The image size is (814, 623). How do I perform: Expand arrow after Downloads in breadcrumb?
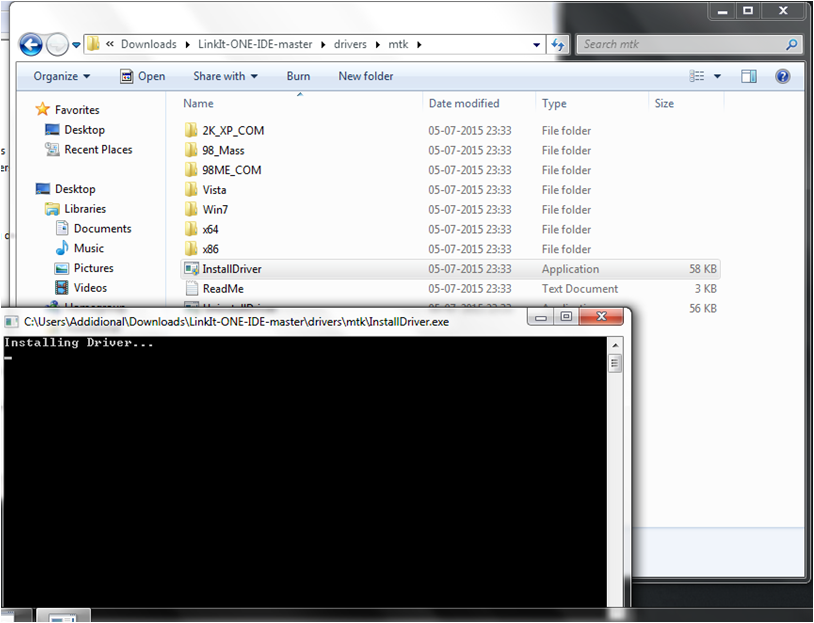click(187, 45)
